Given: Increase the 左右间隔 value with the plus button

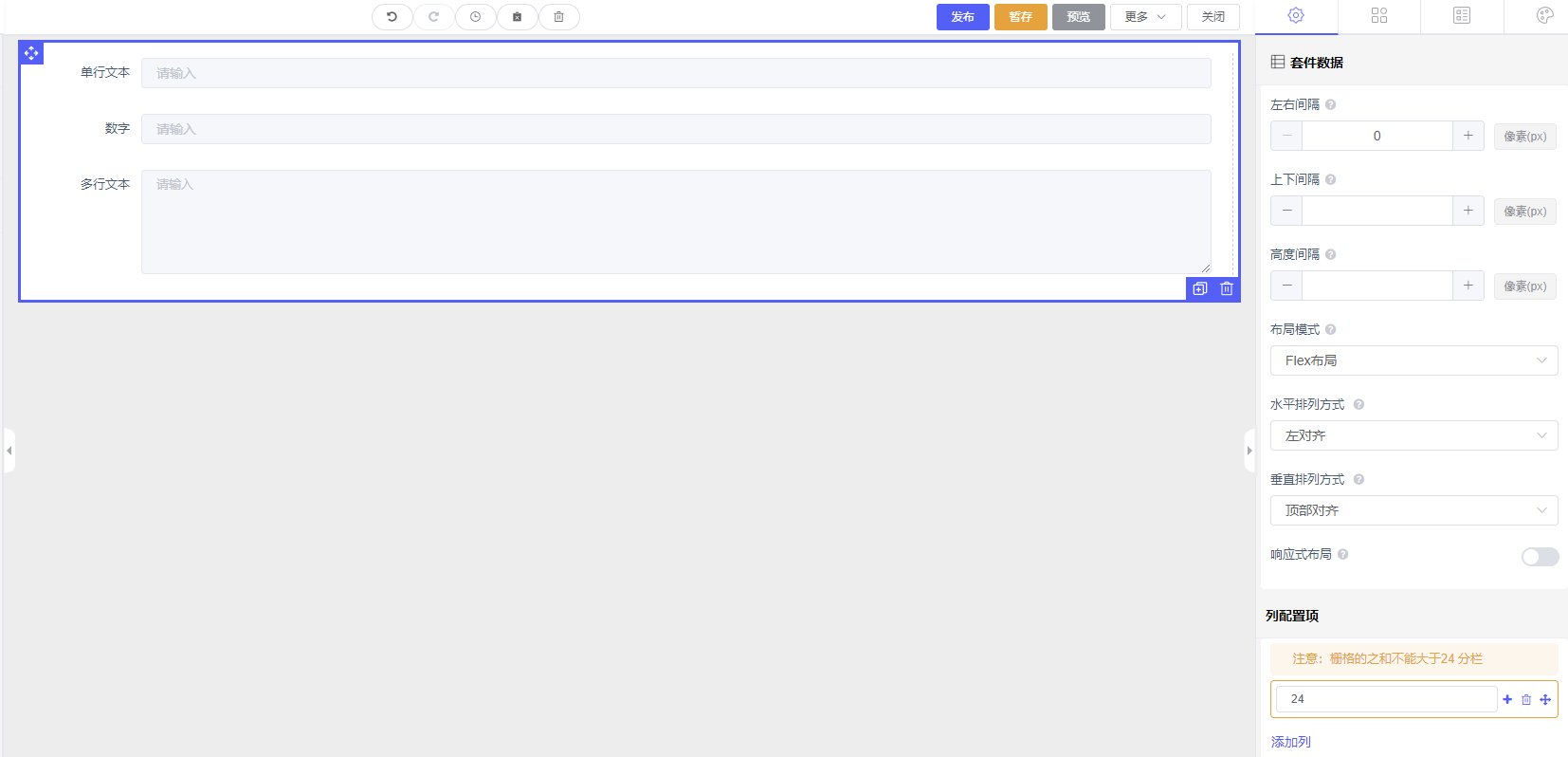Looking at the screenshot, I should coord(1468,136).
